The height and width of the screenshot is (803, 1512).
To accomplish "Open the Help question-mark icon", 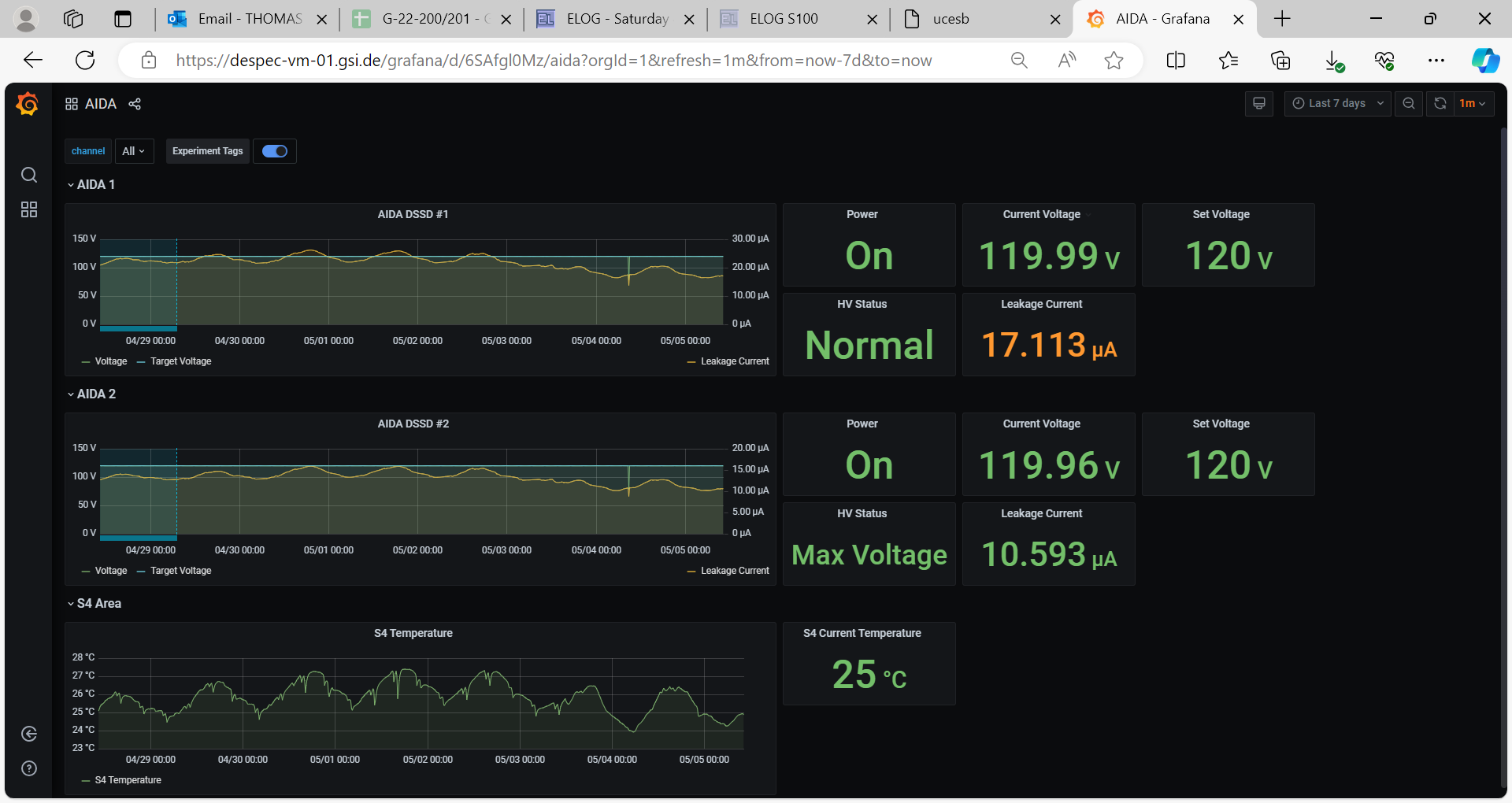I will [29, 768].
